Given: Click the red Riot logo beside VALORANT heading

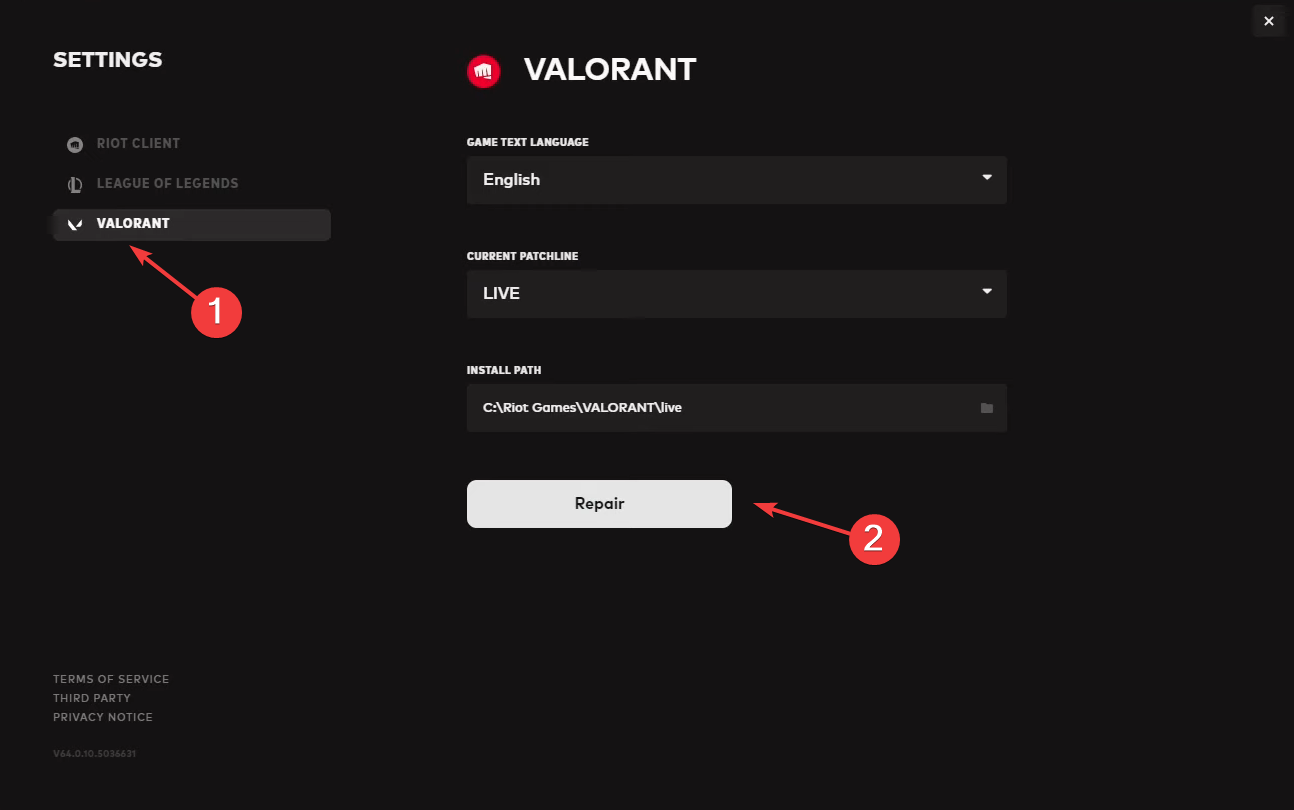Looking at the screenshot, I should 484,71.
